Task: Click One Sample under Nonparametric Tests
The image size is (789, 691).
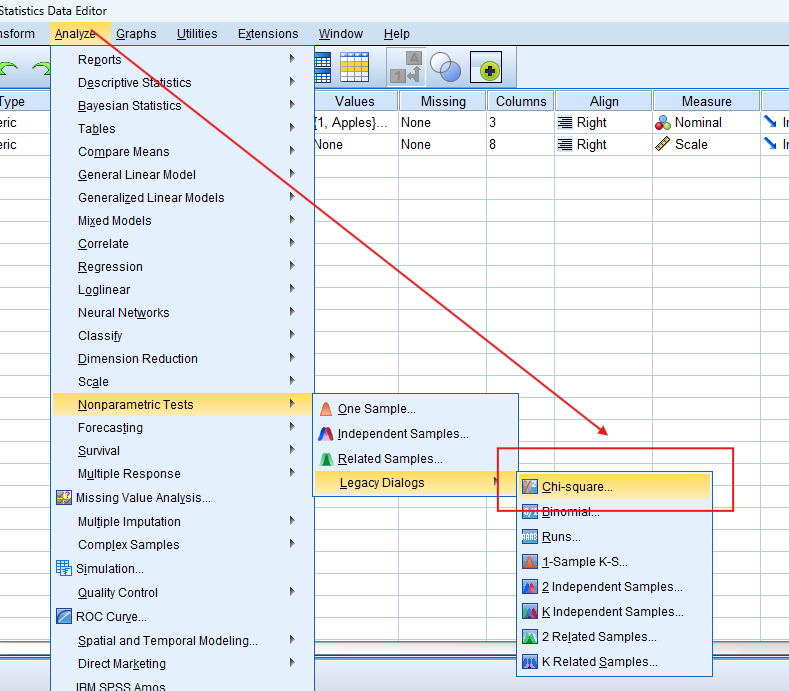Action: [x=376, y=409]
